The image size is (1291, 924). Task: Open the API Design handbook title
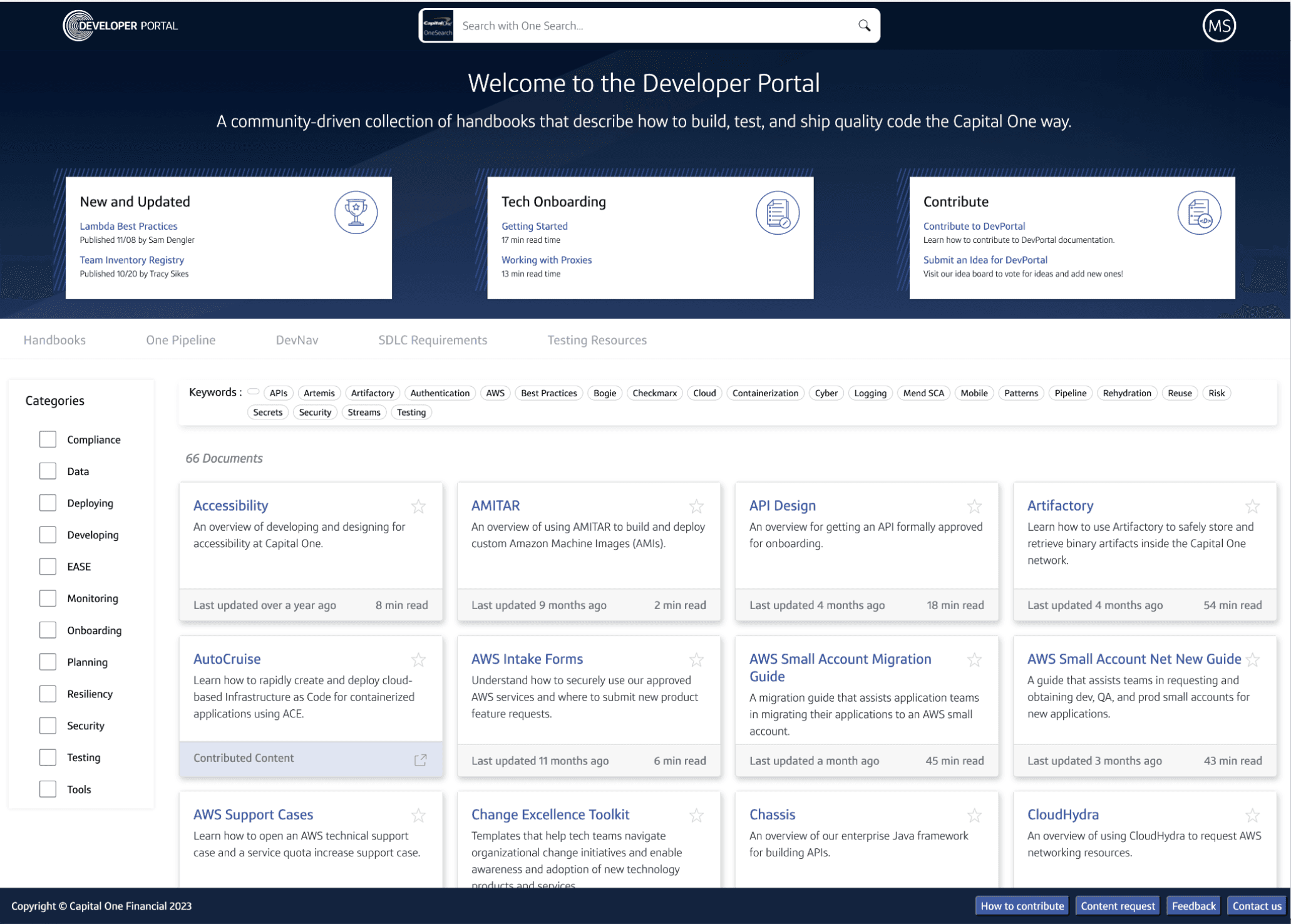(x=782, y=505)
